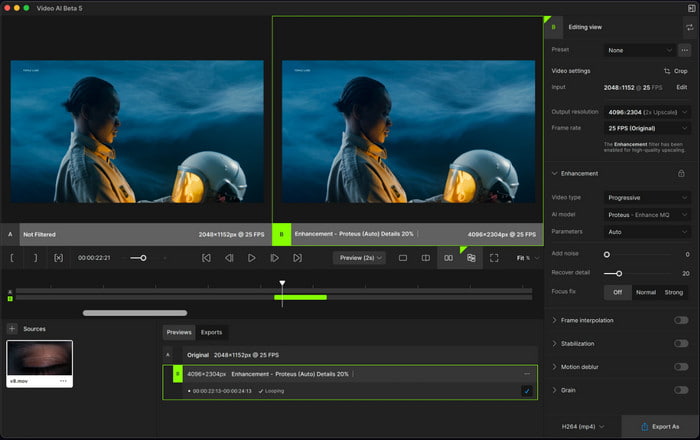Switch to comparison grid view
700x440 pixels.
point(471,258)
